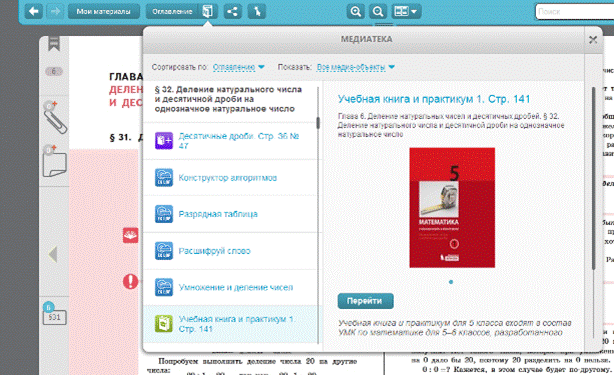Image resolution: width=614 pixels, height=375 pixels.
Task: Select Учебная книга и практикум 1 list item
Action: 231,324
